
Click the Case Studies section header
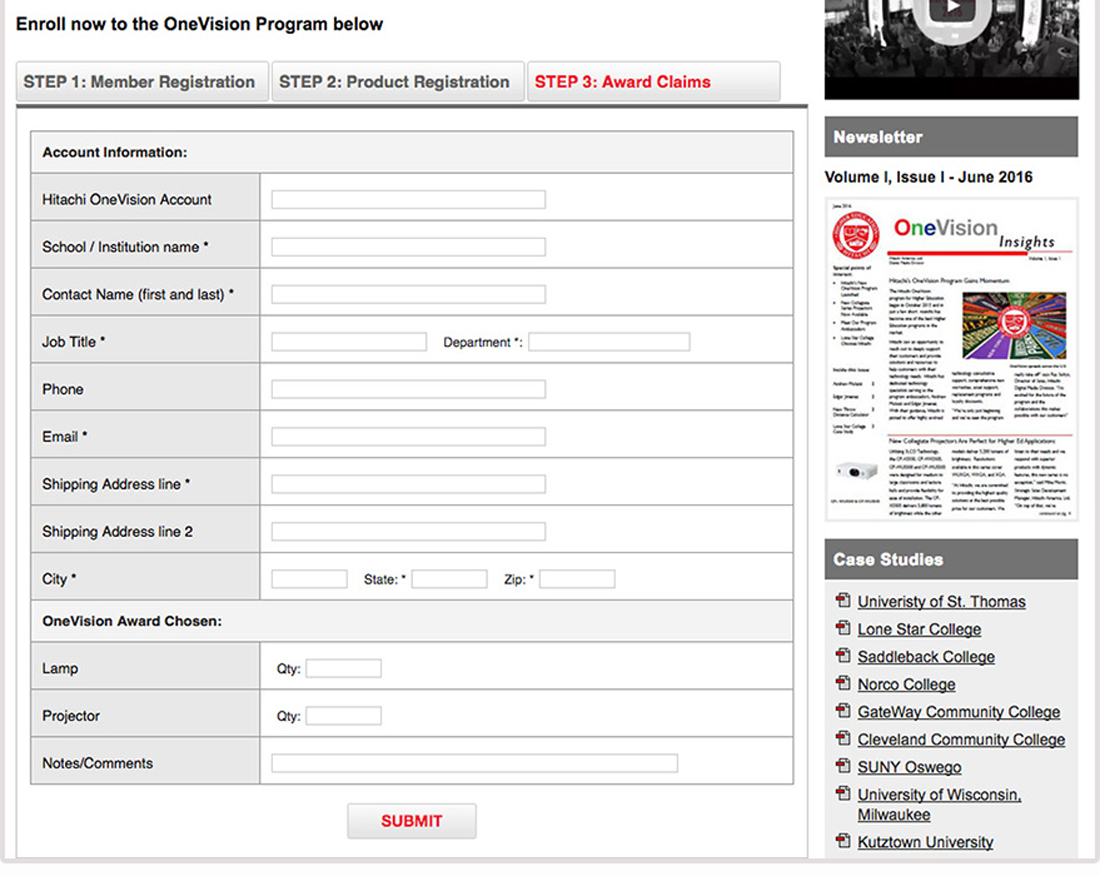pos(951,559)
